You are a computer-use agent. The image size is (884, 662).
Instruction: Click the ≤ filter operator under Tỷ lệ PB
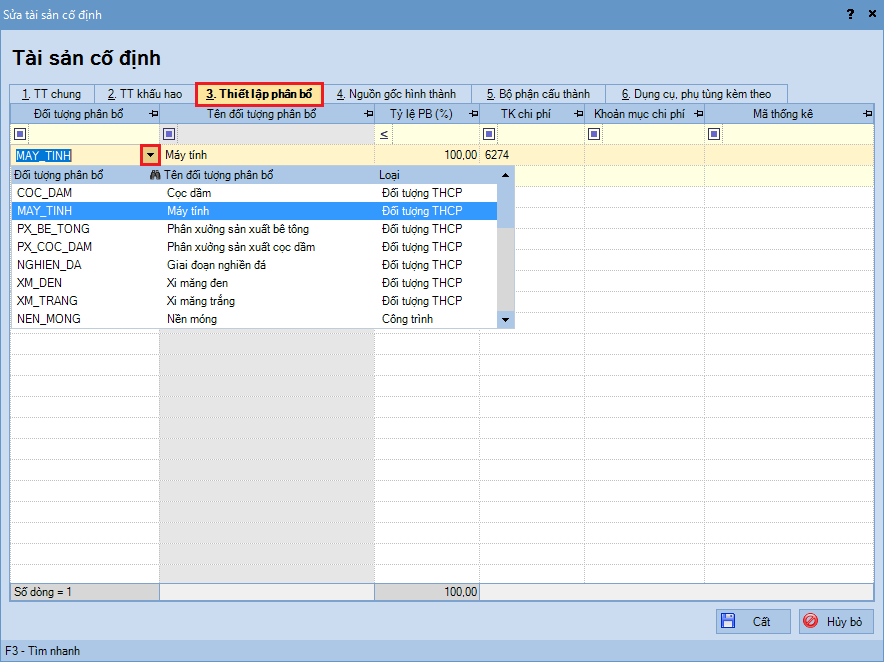point(384,134)
